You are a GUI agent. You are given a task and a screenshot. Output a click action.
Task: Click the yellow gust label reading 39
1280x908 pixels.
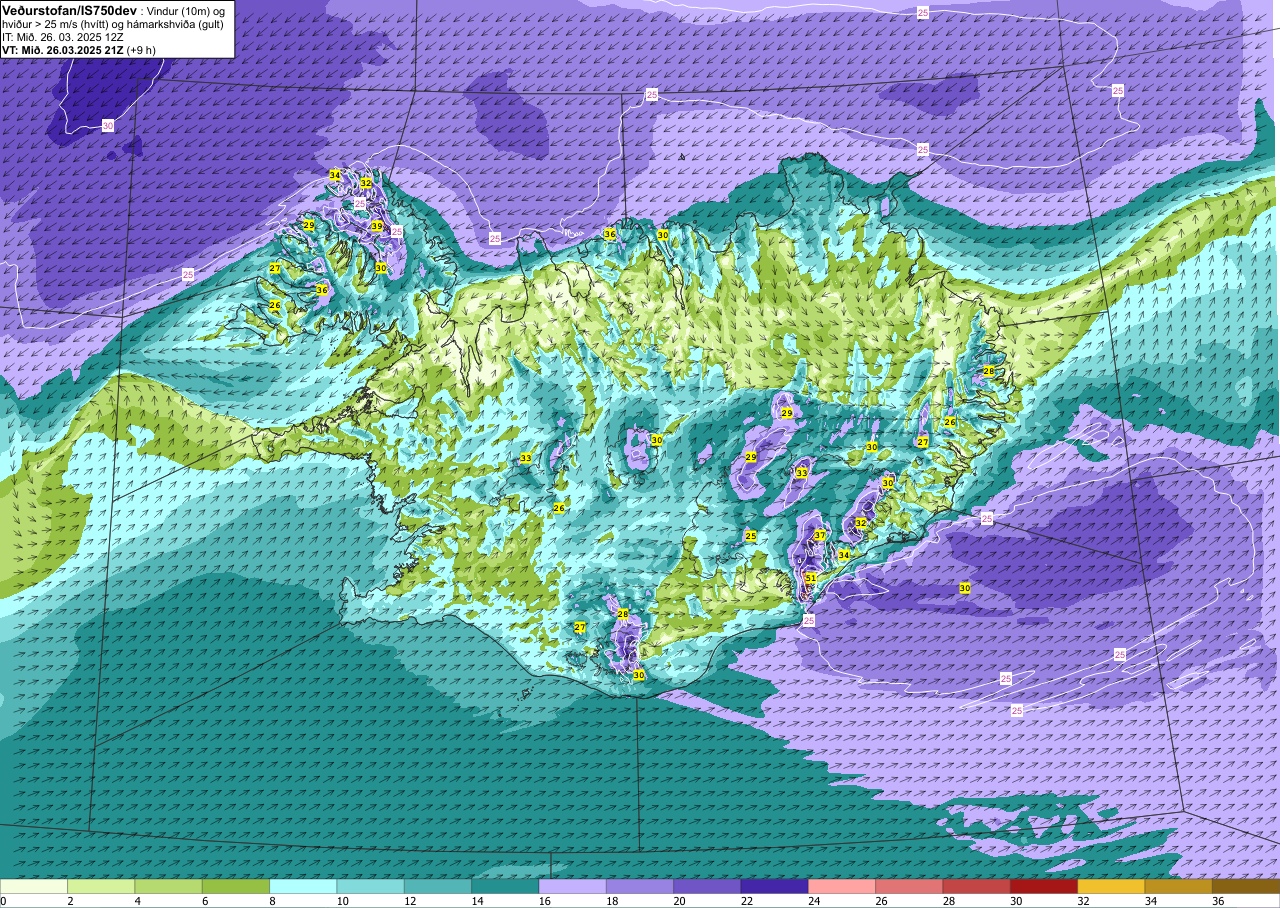pyautogui.click(x=377, y=227)
